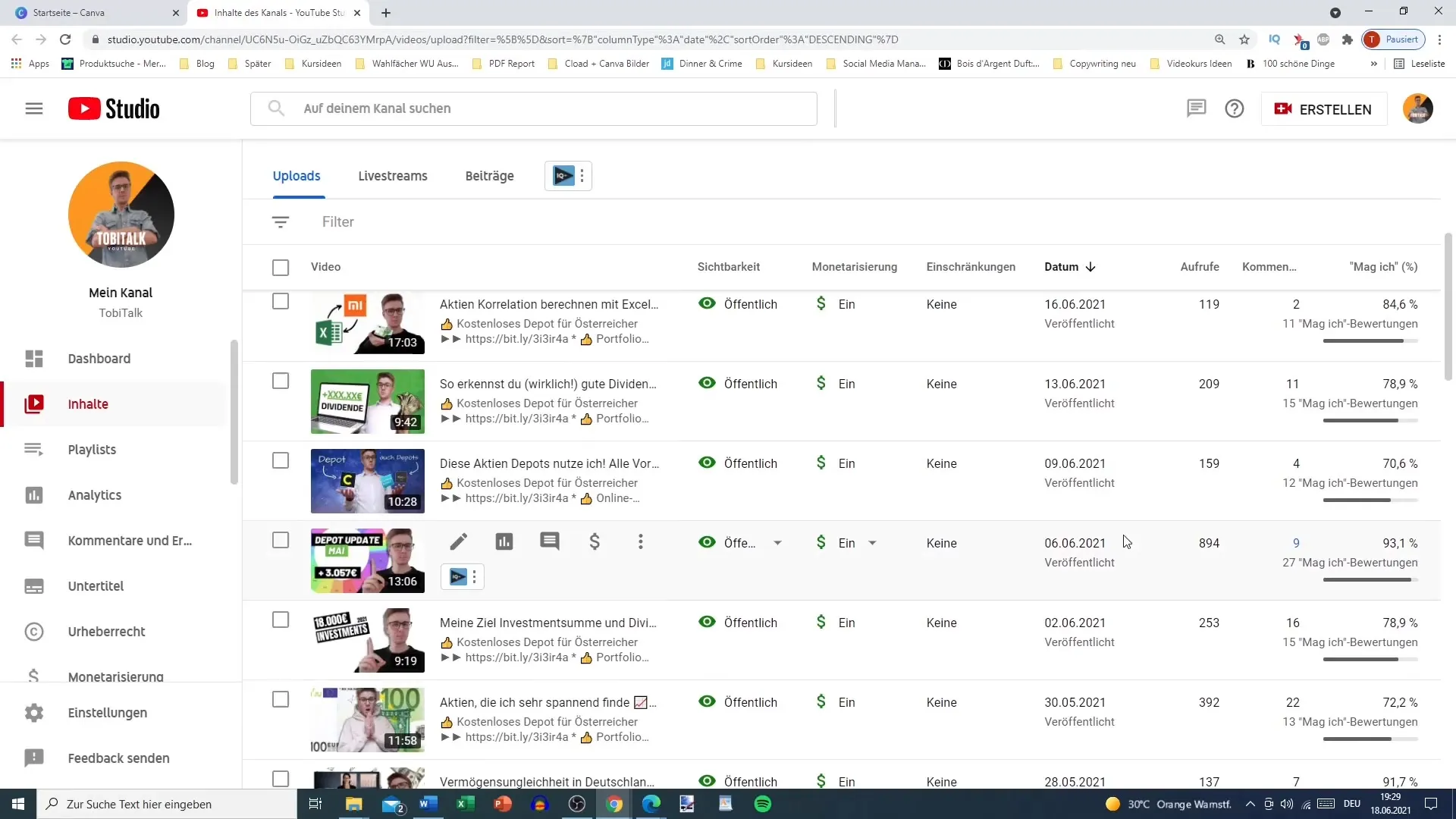Click the pencil edit icon for depot video

coord(458,542)
